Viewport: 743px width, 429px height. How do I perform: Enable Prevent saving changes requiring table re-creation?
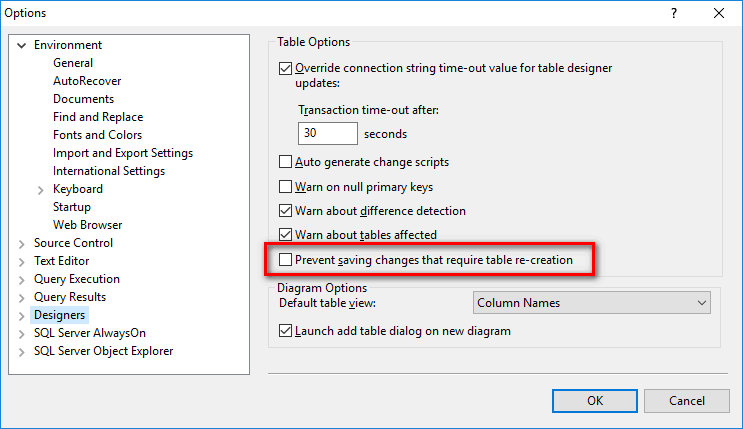click(287, 260)
